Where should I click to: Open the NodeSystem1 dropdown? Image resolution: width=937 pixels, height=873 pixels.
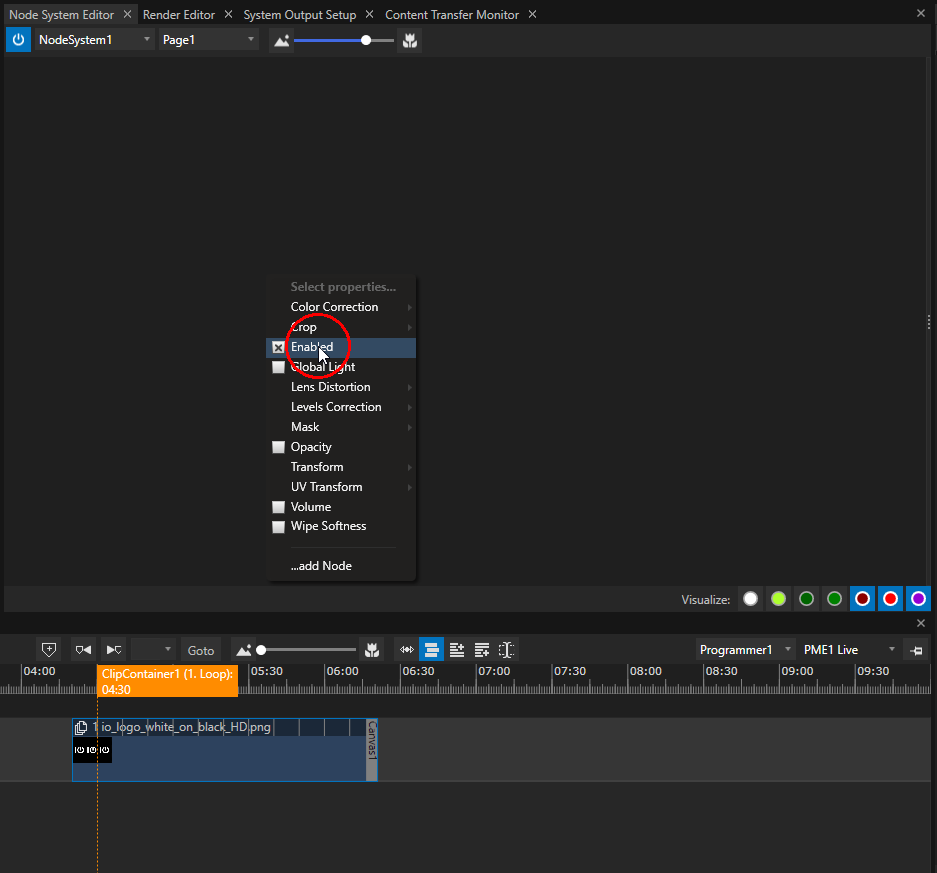94,40
